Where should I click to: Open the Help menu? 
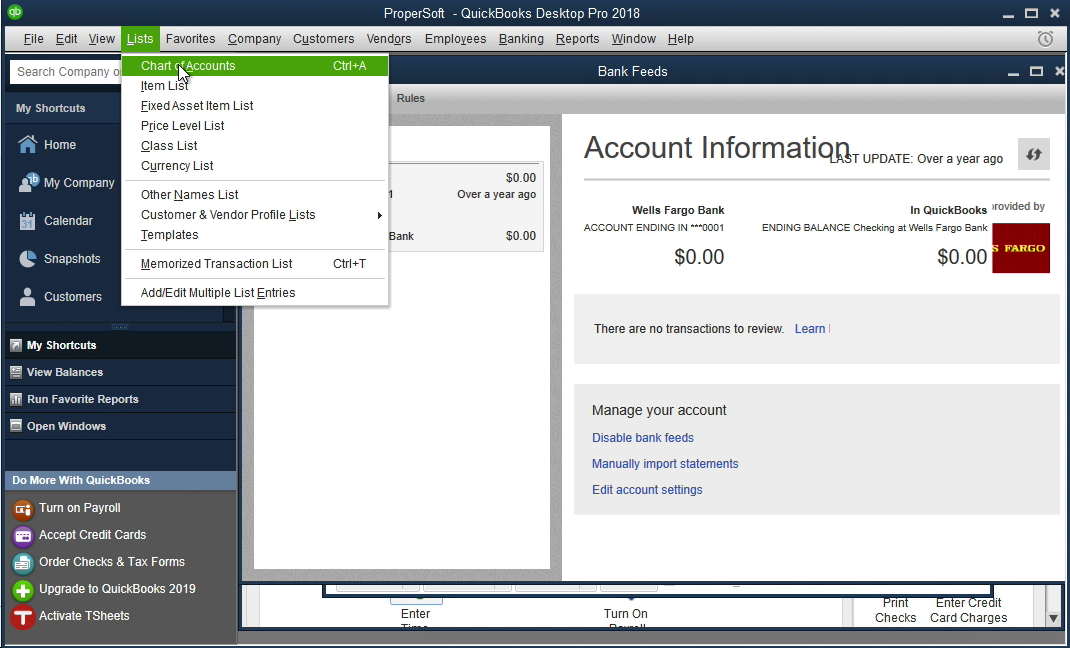tap(680, 39)
